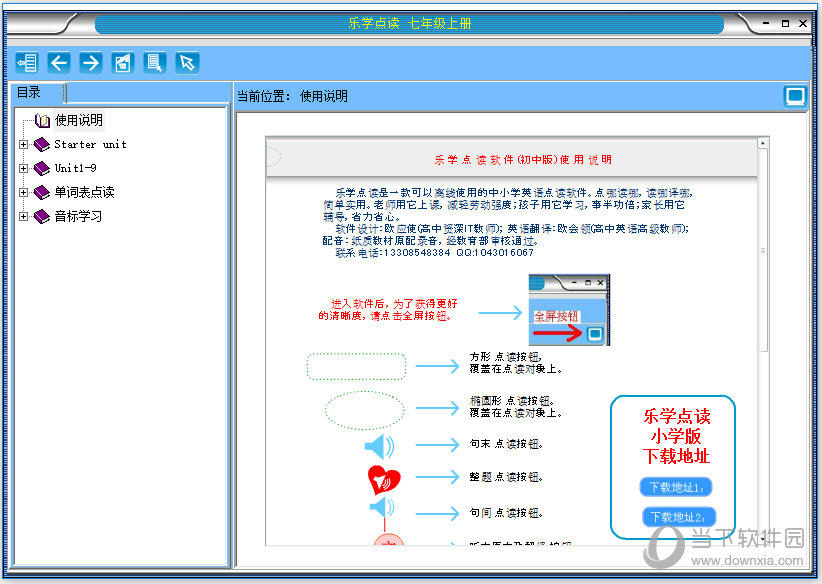Click the purple book icon for 单词表点读

pyautogui.click(x=41, y=192)
